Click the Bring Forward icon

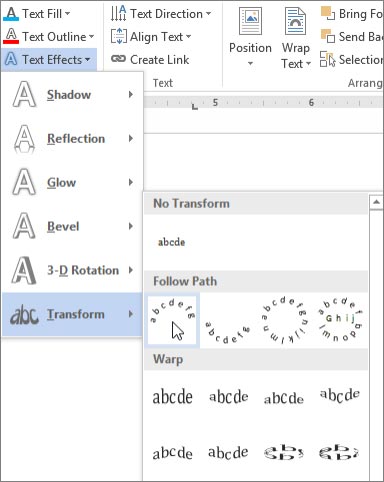328,13
